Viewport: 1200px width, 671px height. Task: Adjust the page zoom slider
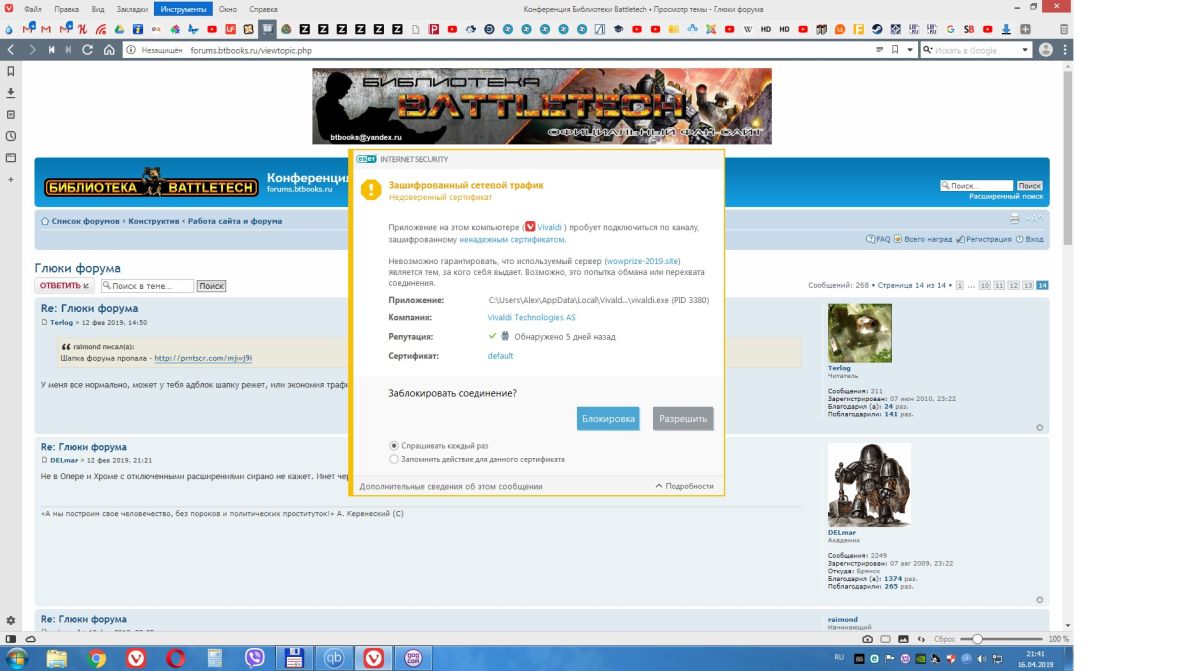(977, 639)
